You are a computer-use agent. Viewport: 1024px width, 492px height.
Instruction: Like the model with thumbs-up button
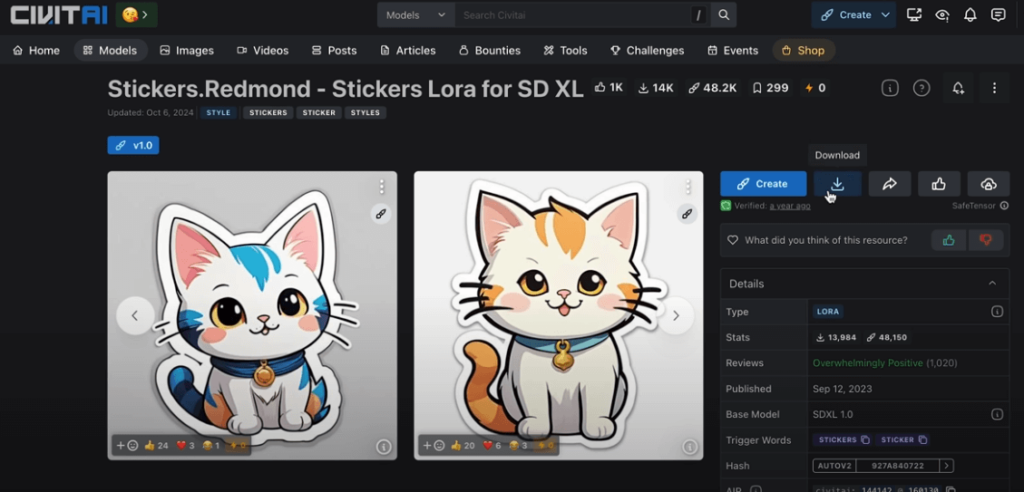pos(939,184)
